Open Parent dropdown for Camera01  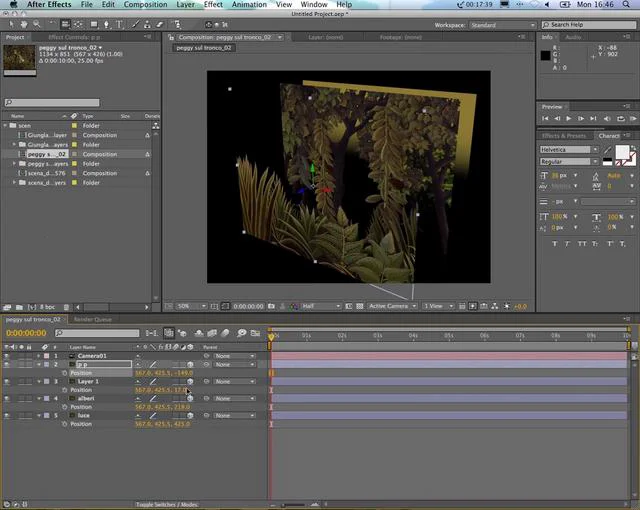point(235,356)
